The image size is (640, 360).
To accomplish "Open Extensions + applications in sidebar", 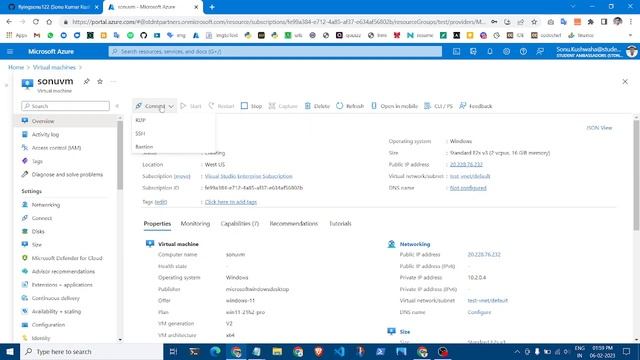I will 62,285.
